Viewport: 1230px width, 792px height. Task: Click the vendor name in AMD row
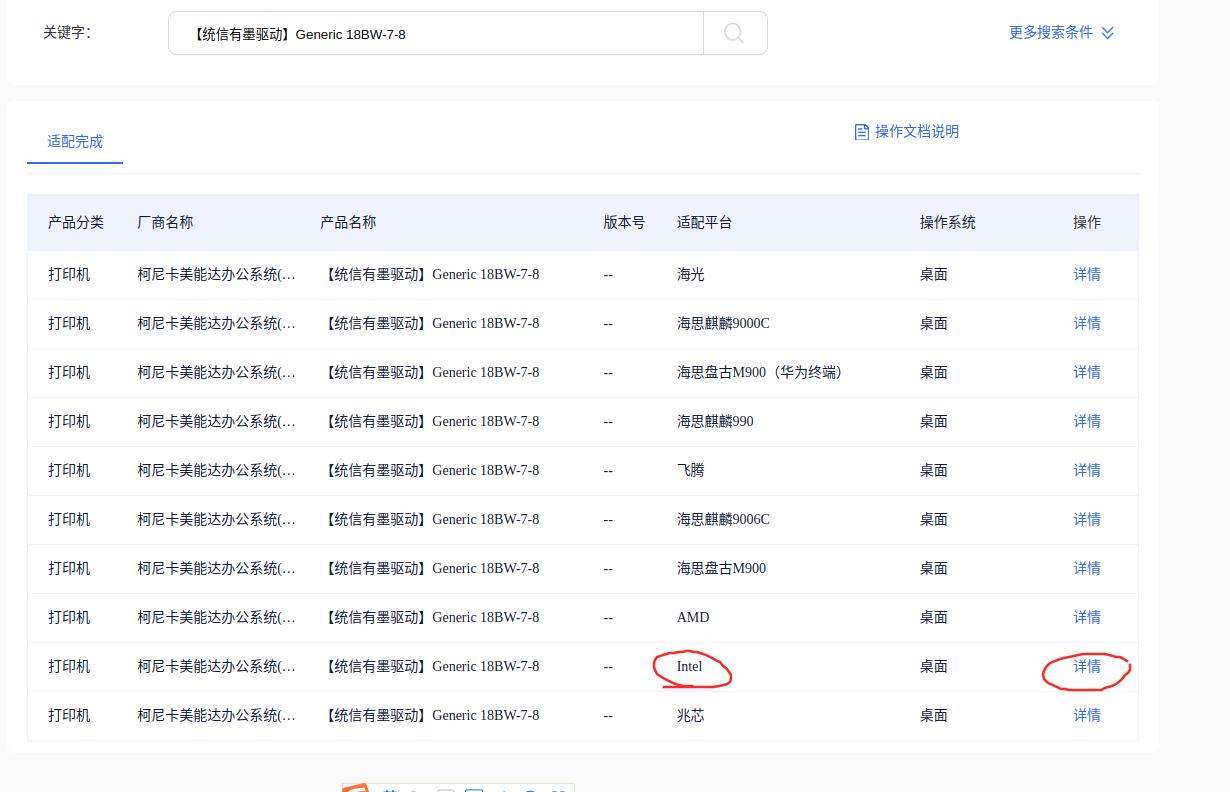pos(217,617)
